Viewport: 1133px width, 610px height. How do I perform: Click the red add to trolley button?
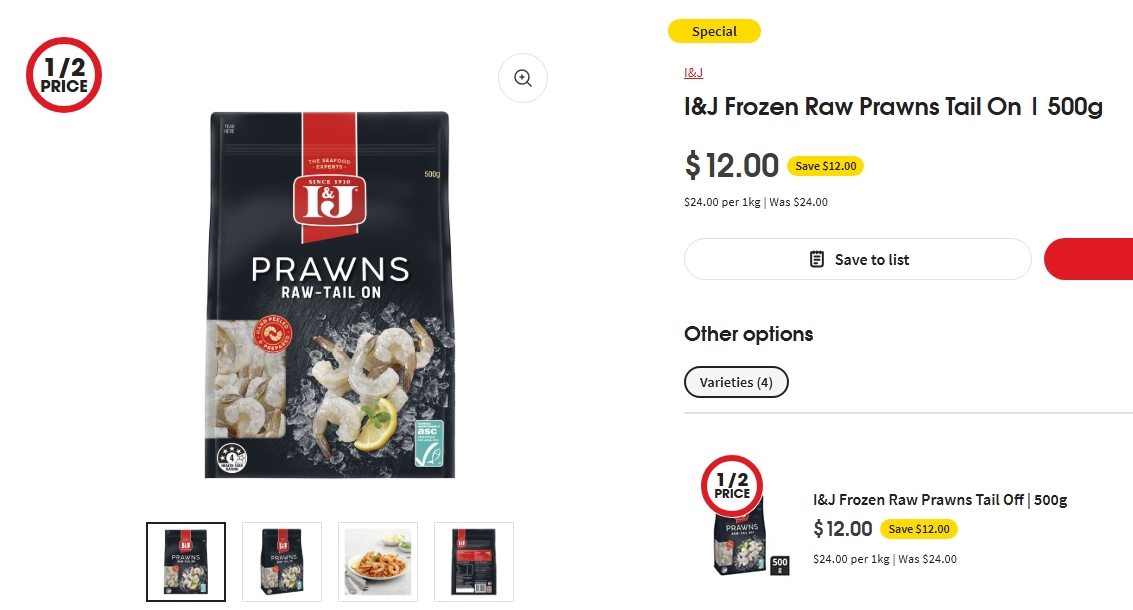[x=1089, y=259]
